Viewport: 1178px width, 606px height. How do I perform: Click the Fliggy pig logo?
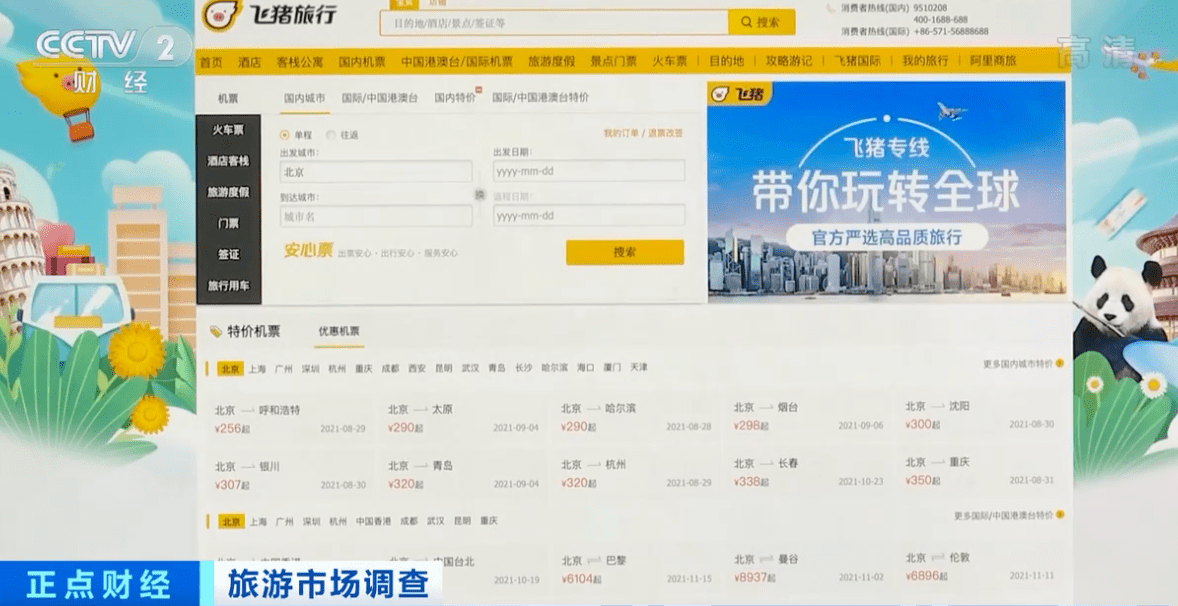point(221,15)
